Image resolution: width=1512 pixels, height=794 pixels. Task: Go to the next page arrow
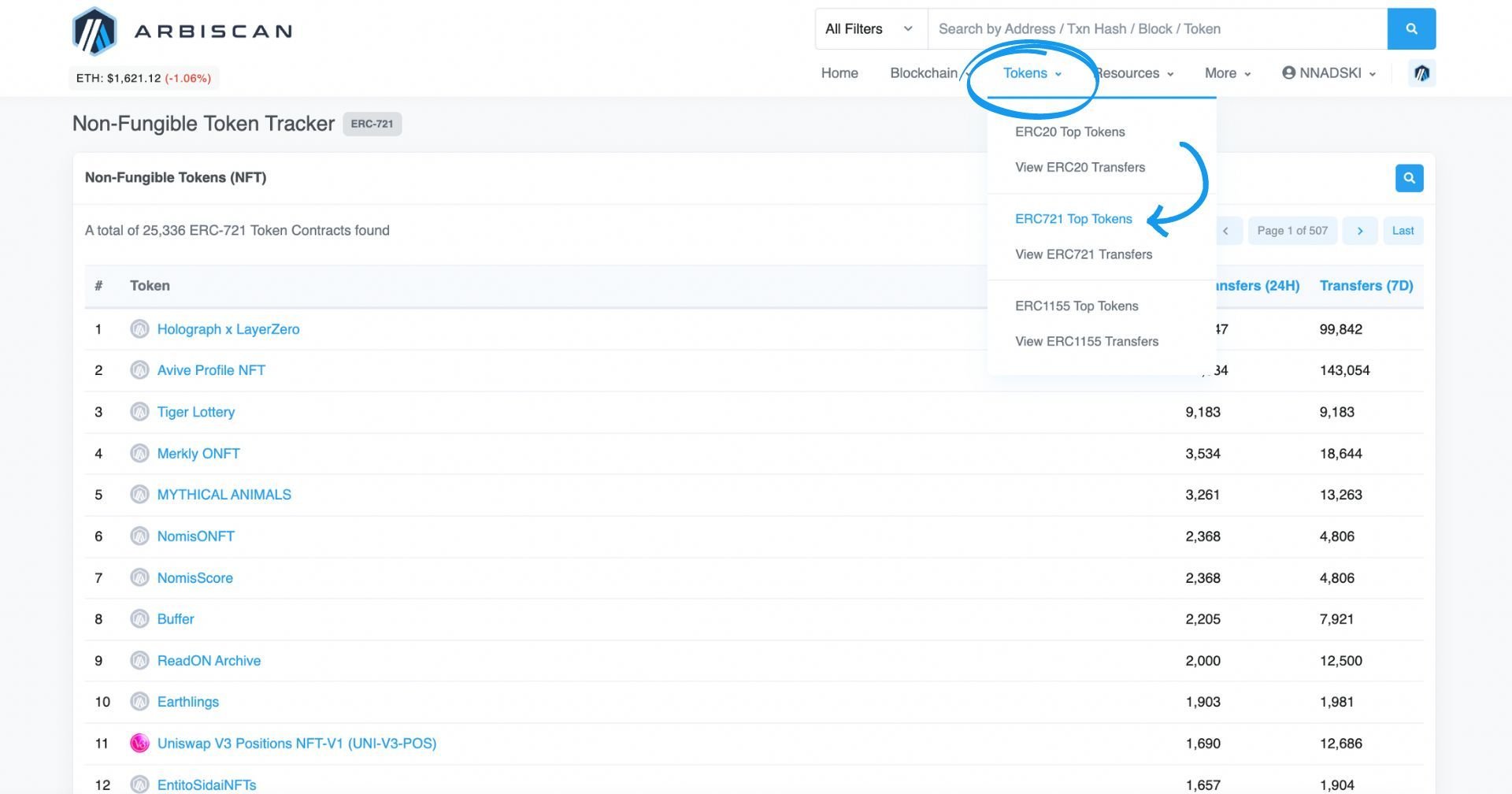(x=1360, y=231)
